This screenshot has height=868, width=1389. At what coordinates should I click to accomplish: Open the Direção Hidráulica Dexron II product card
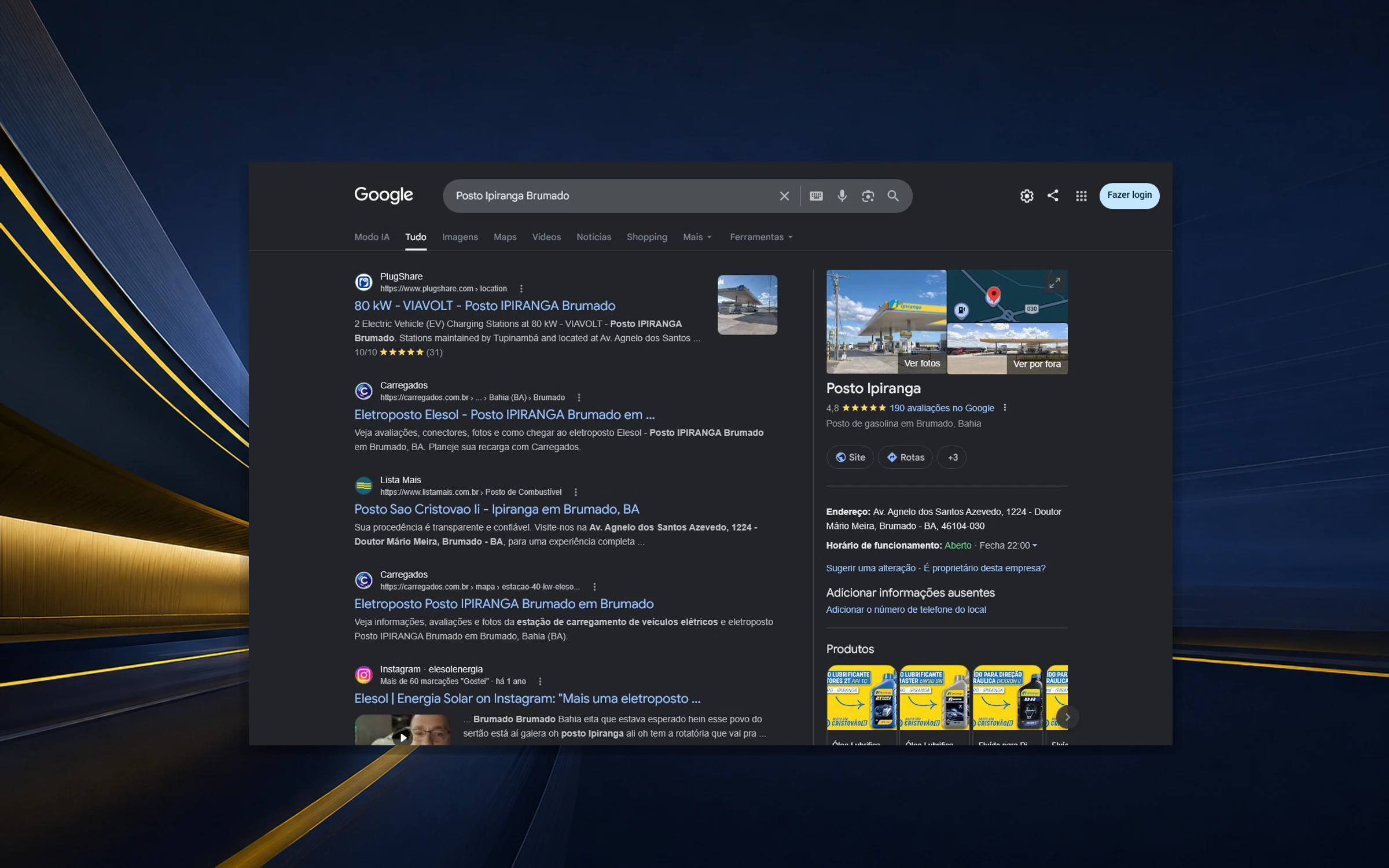click(x=1007, y=705)
